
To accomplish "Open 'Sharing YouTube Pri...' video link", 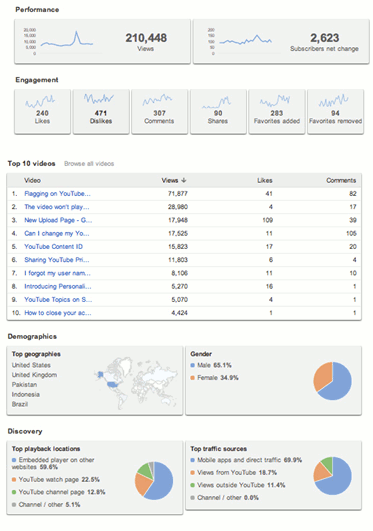I will (x=57, y=260).
